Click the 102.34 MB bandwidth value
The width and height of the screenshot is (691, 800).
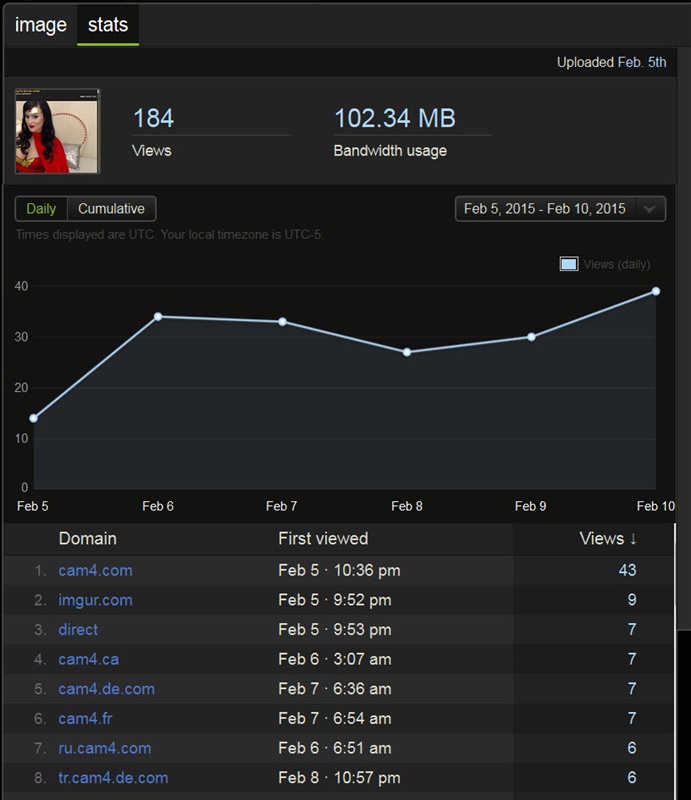pyautogui.click(x=395, y=118)
